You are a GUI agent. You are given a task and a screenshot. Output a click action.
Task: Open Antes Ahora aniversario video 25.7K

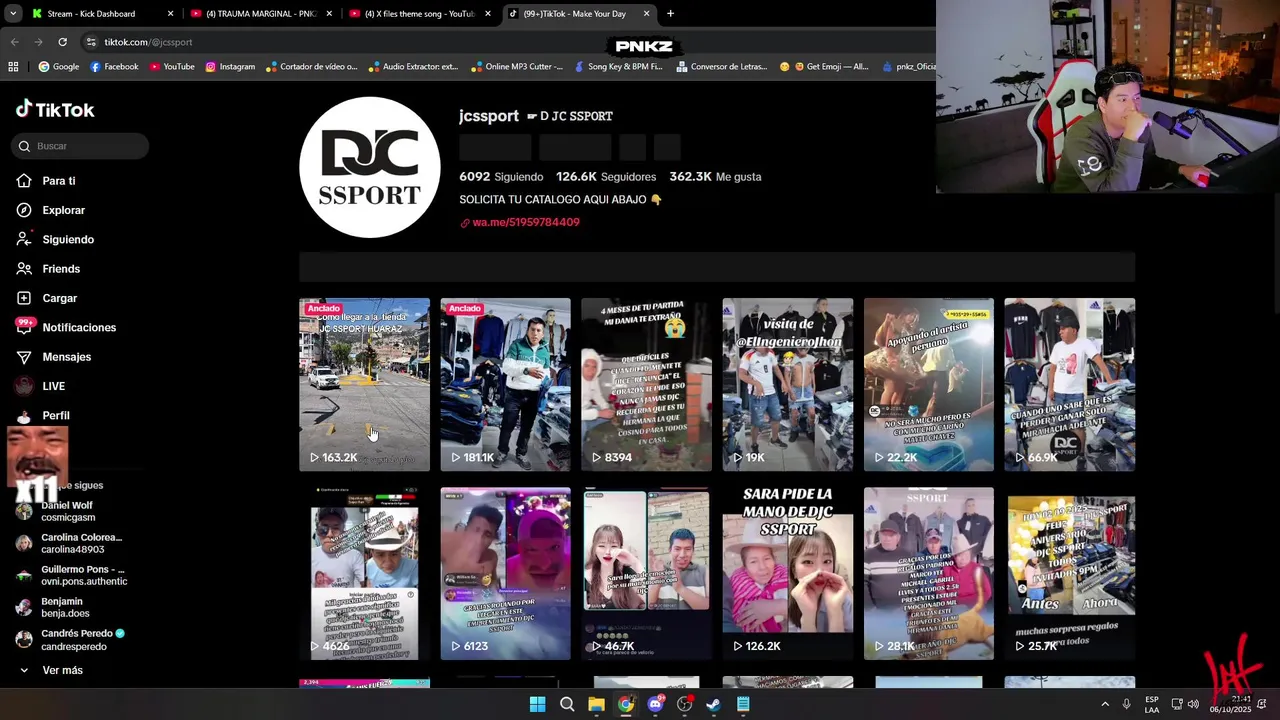pyautogui.click(x=1070, y=573)
